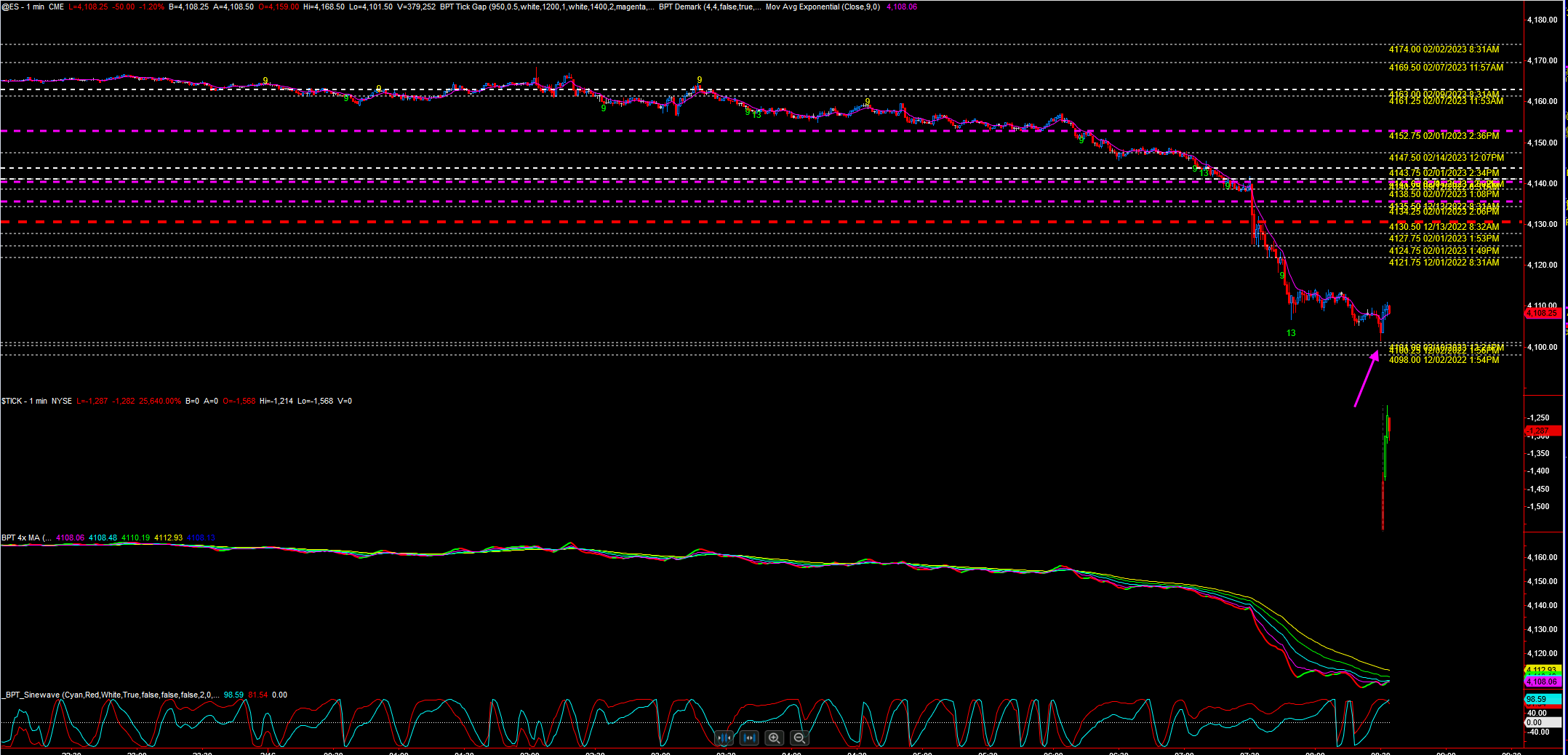Click the BPT 4x MA indicator label

26,538
